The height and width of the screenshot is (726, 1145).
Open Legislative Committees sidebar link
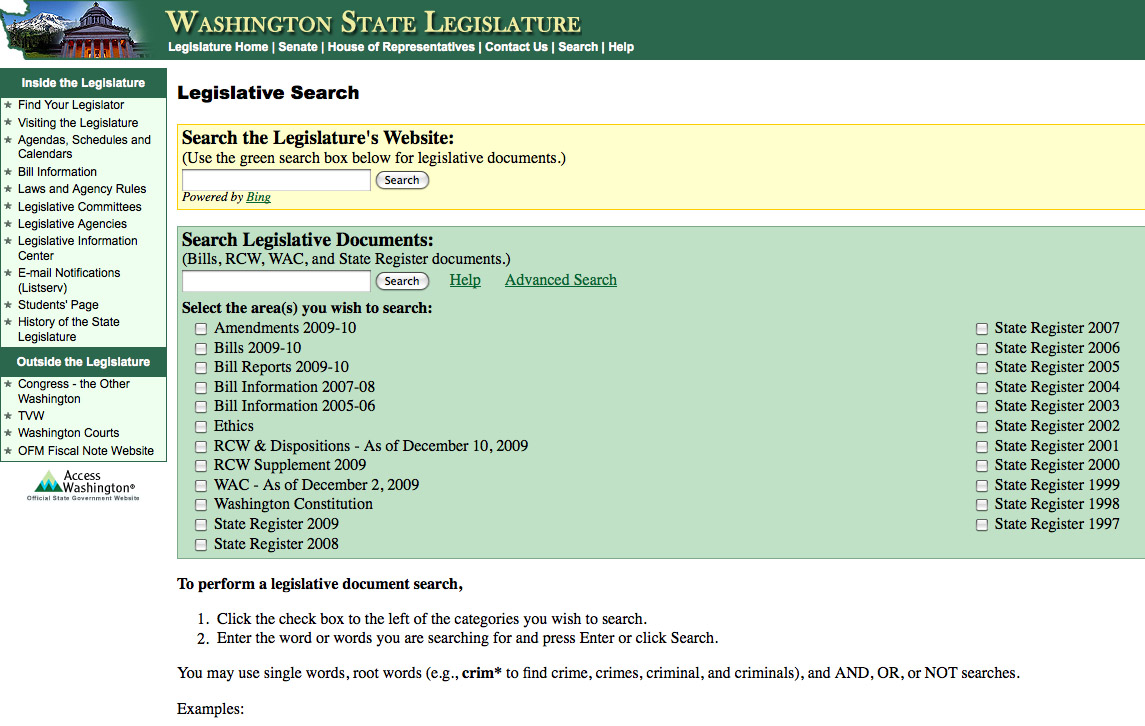pyautogui.click(x=80, y=207)
